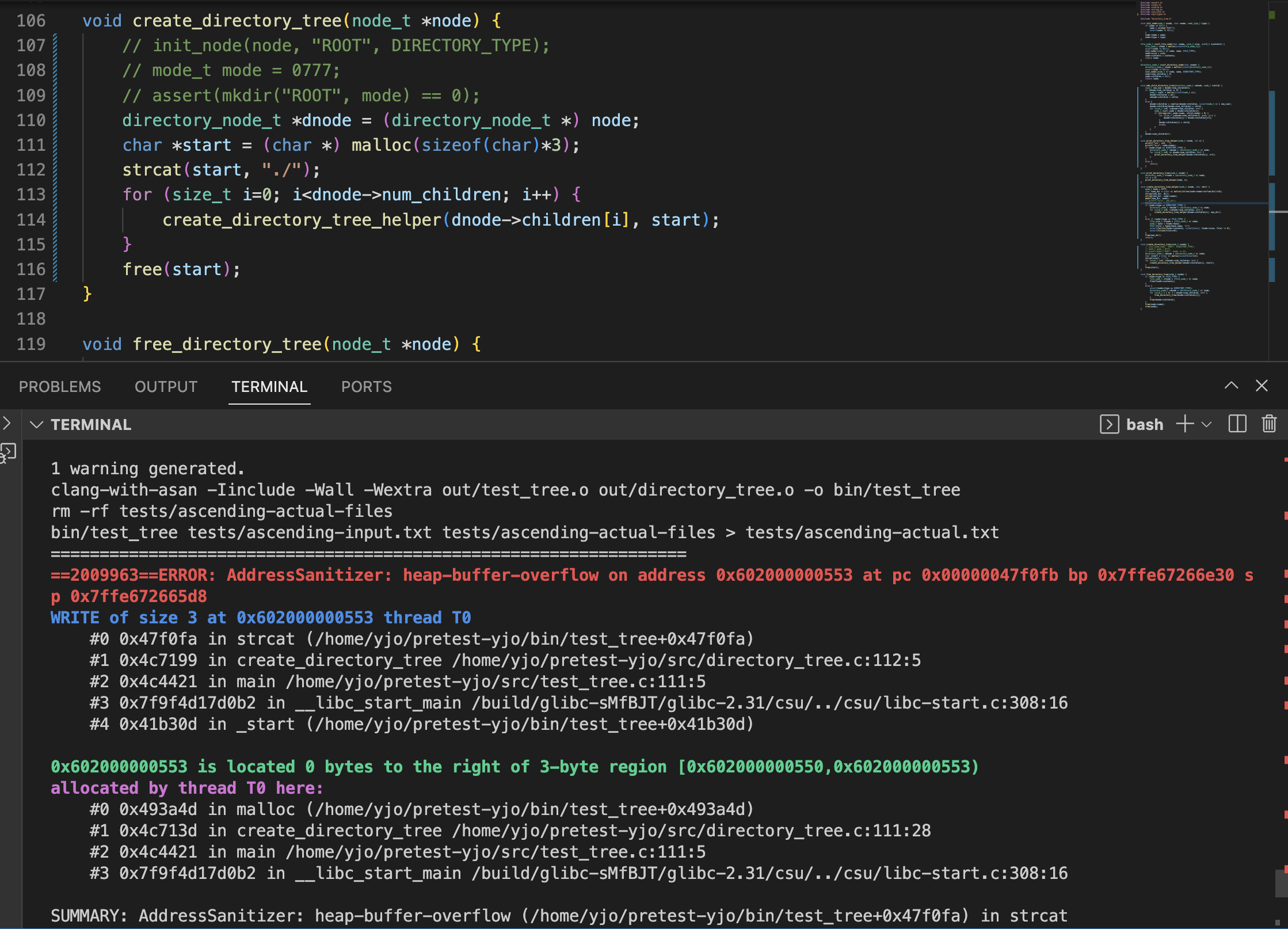Expand sidebar with the right-pointing chevron

click(x=6, y=423)
